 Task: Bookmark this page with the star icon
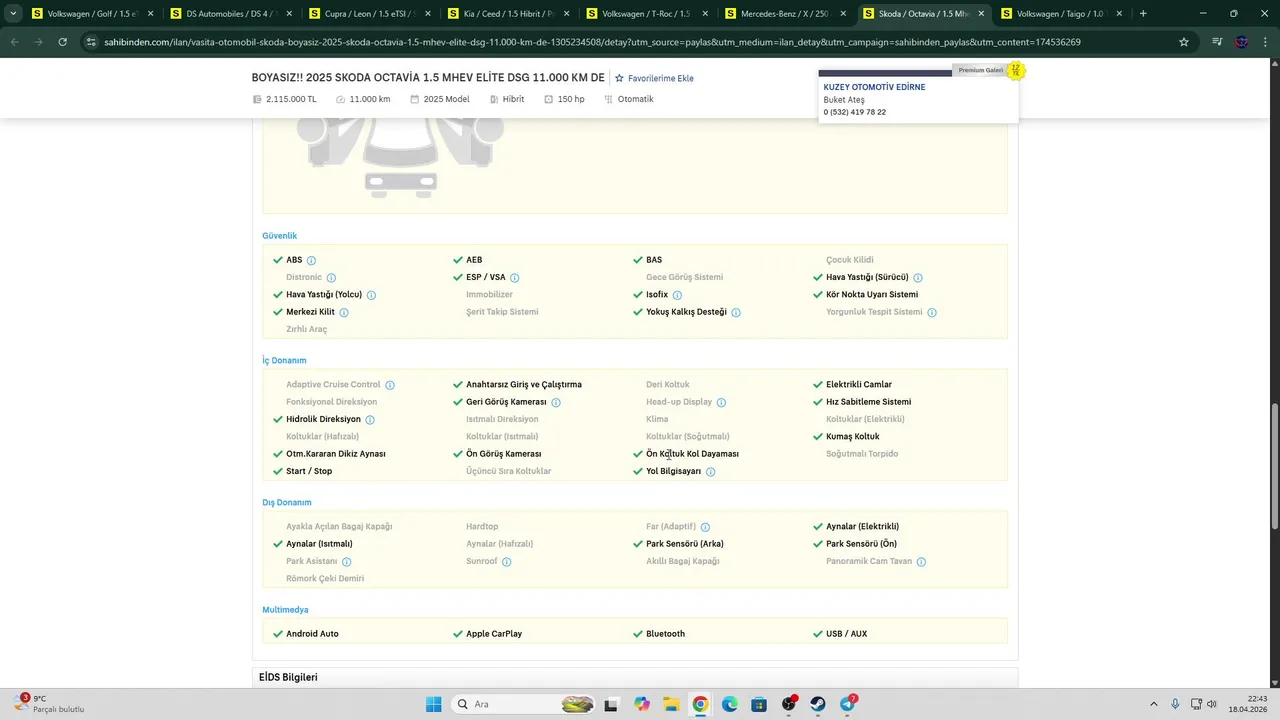click(1184, 42)
